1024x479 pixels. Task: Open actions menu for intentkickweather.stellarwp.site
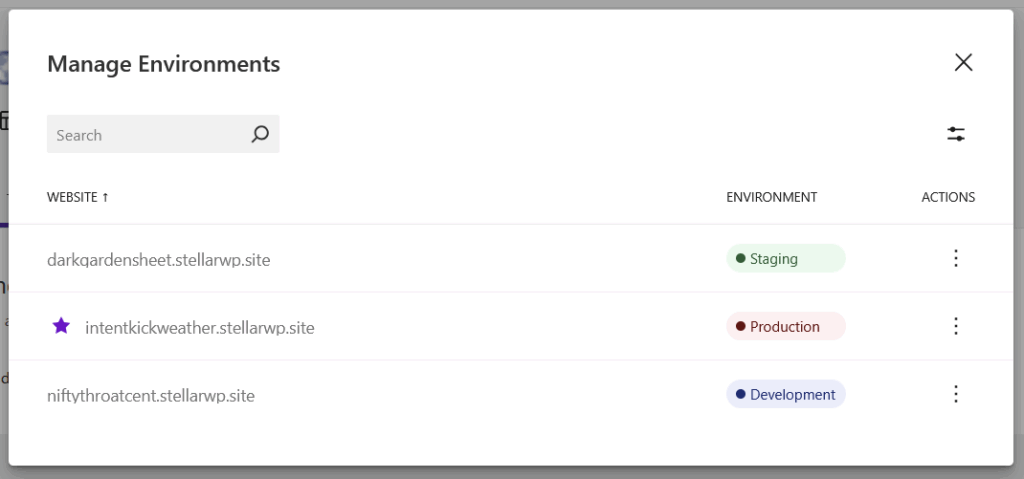[x=955, y=327]
